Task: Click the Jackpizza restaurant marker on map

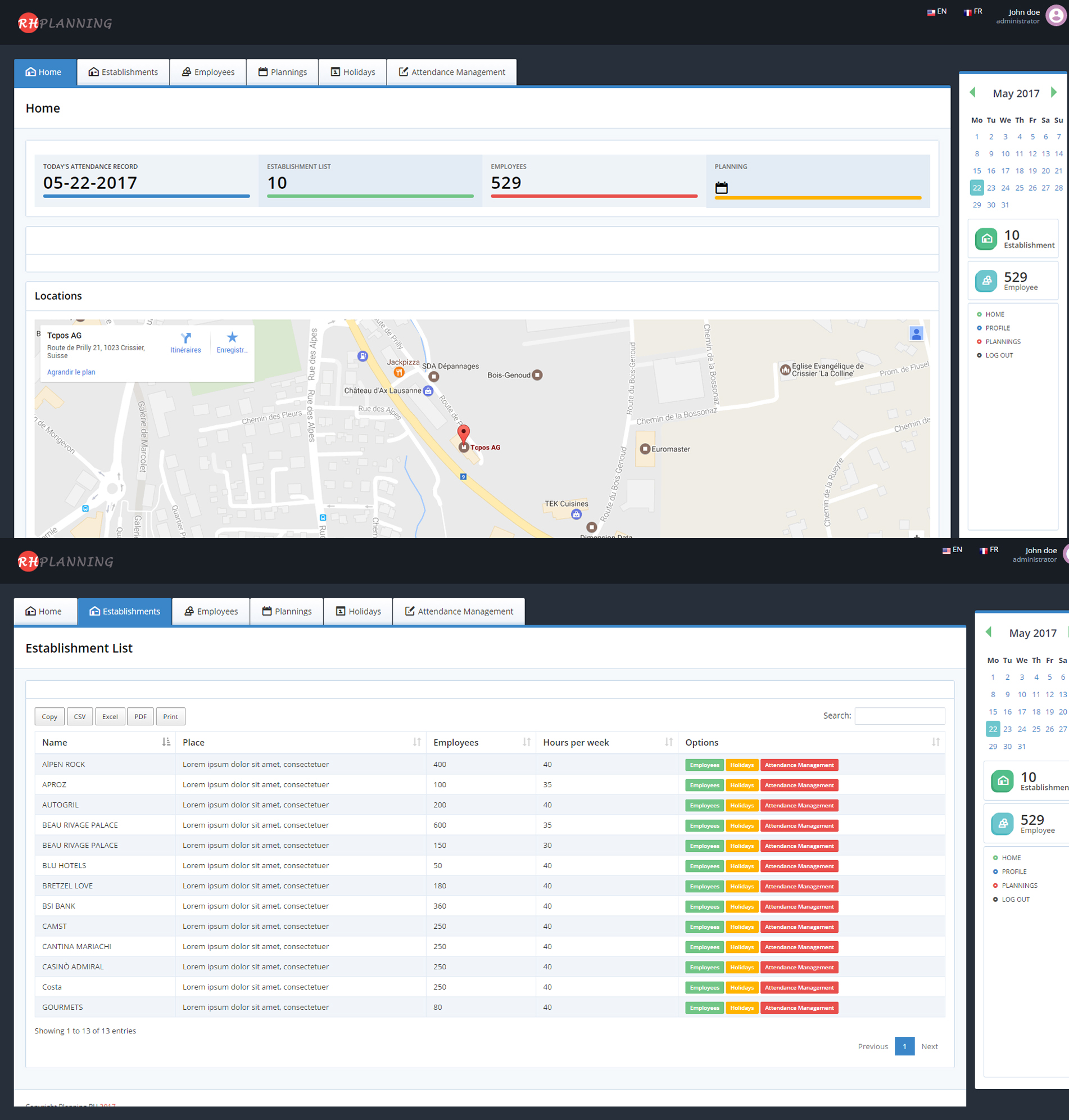Action: (399, 372)
